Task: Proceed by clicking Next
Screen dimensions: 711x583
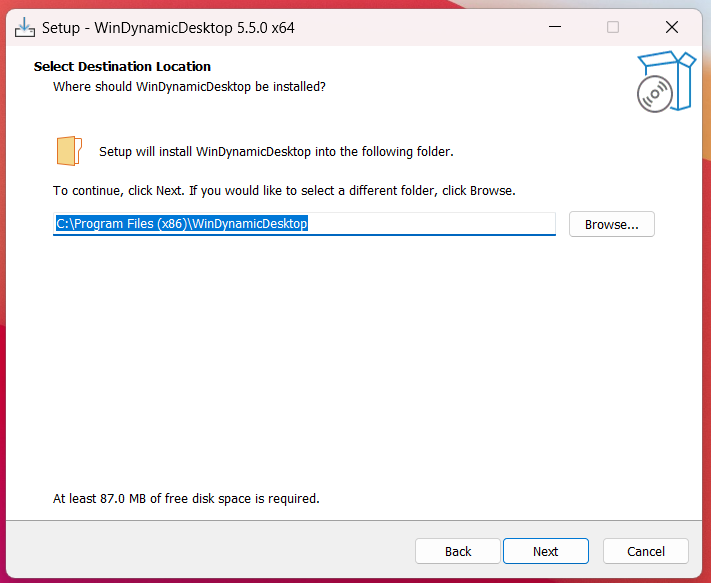Action: tap(545, 551)
